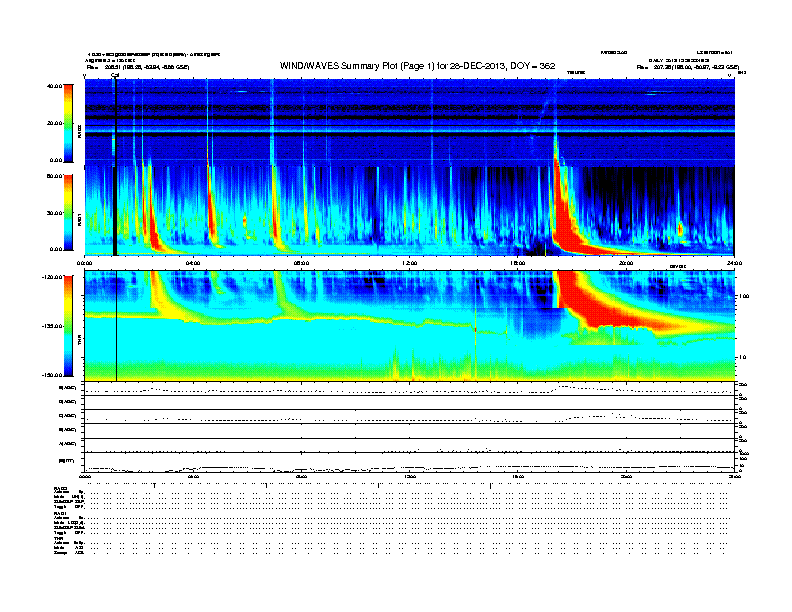Click the small red spot near 06:00 in RAD1

[244, 221]
